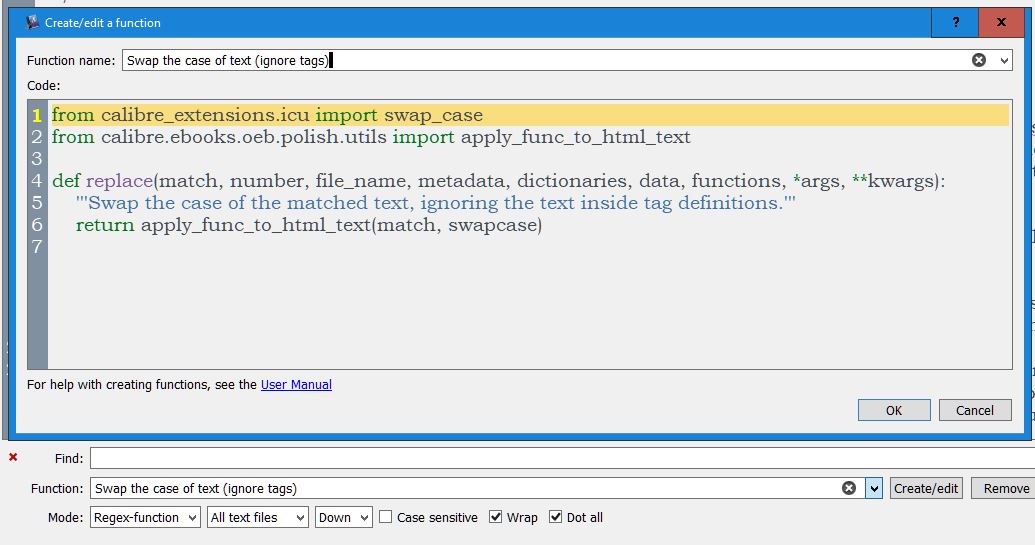
Task: Uncheck the Dot all checkbox
Action: [555, 517]
